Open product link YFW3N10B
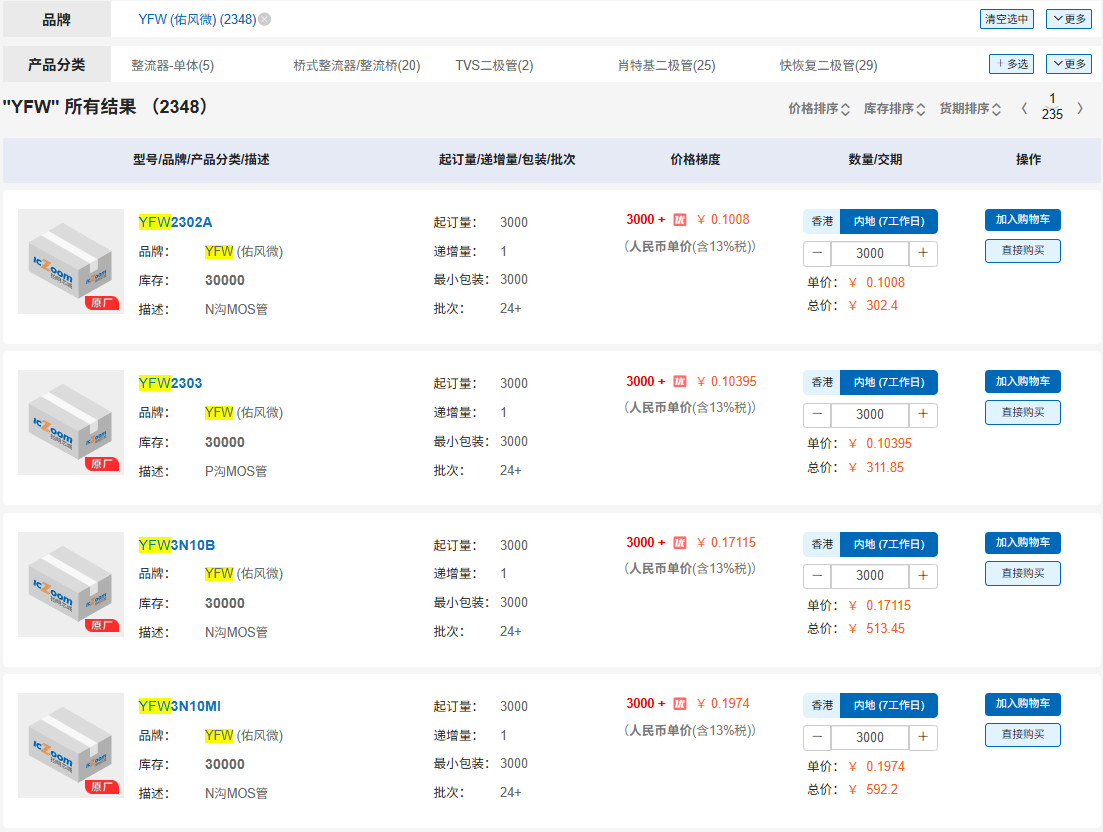Screen dimensions: 1103x832 coord(177,545)
